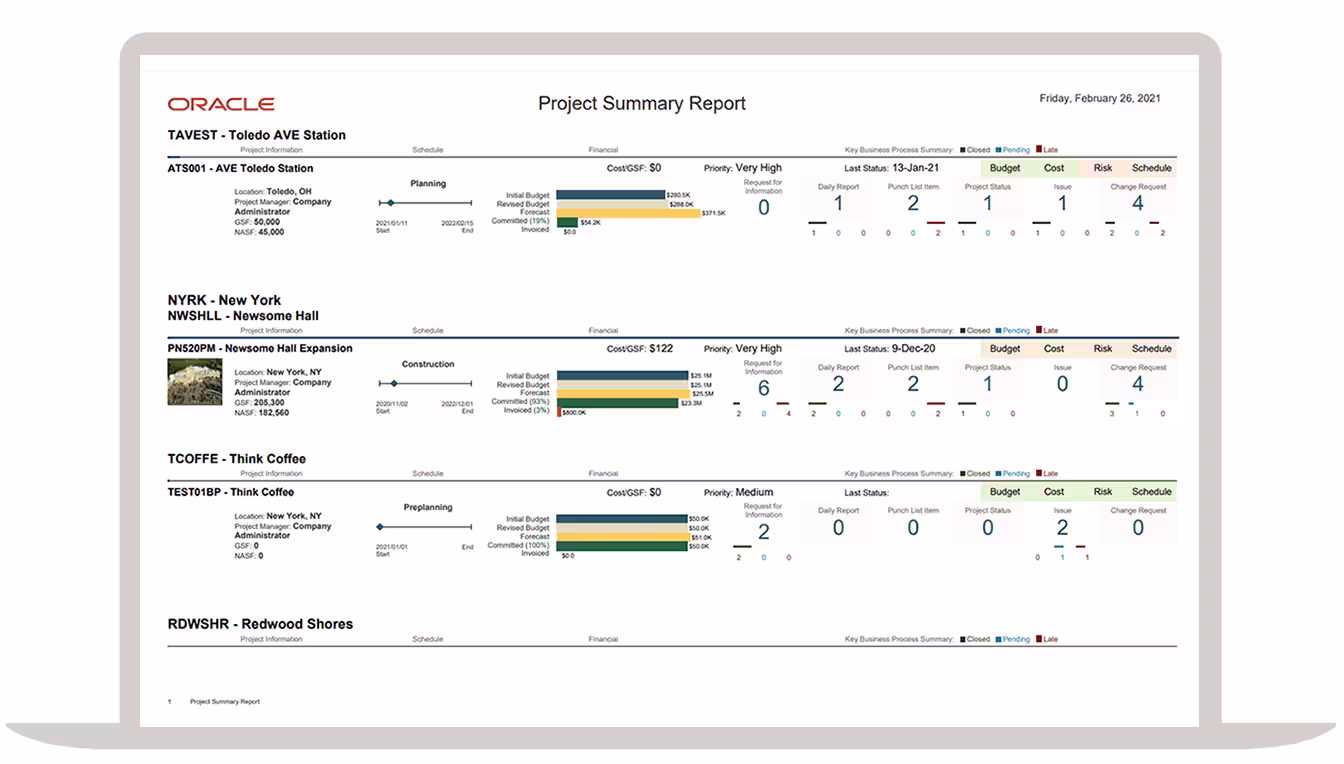Click the Newsome Hall project thumbnail image
This screenshot has height=764, width=1344.
195,381
